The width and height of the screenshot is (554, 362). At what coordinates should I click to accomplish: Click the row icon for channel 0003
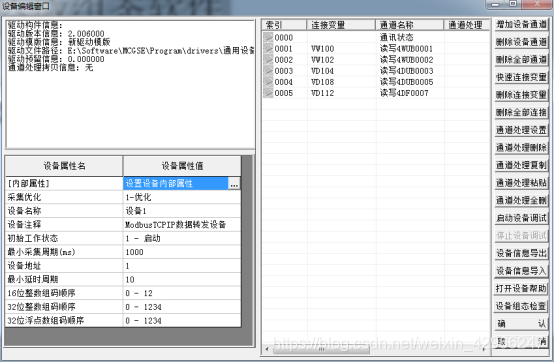pyautogui.click(x=268, y=71)
